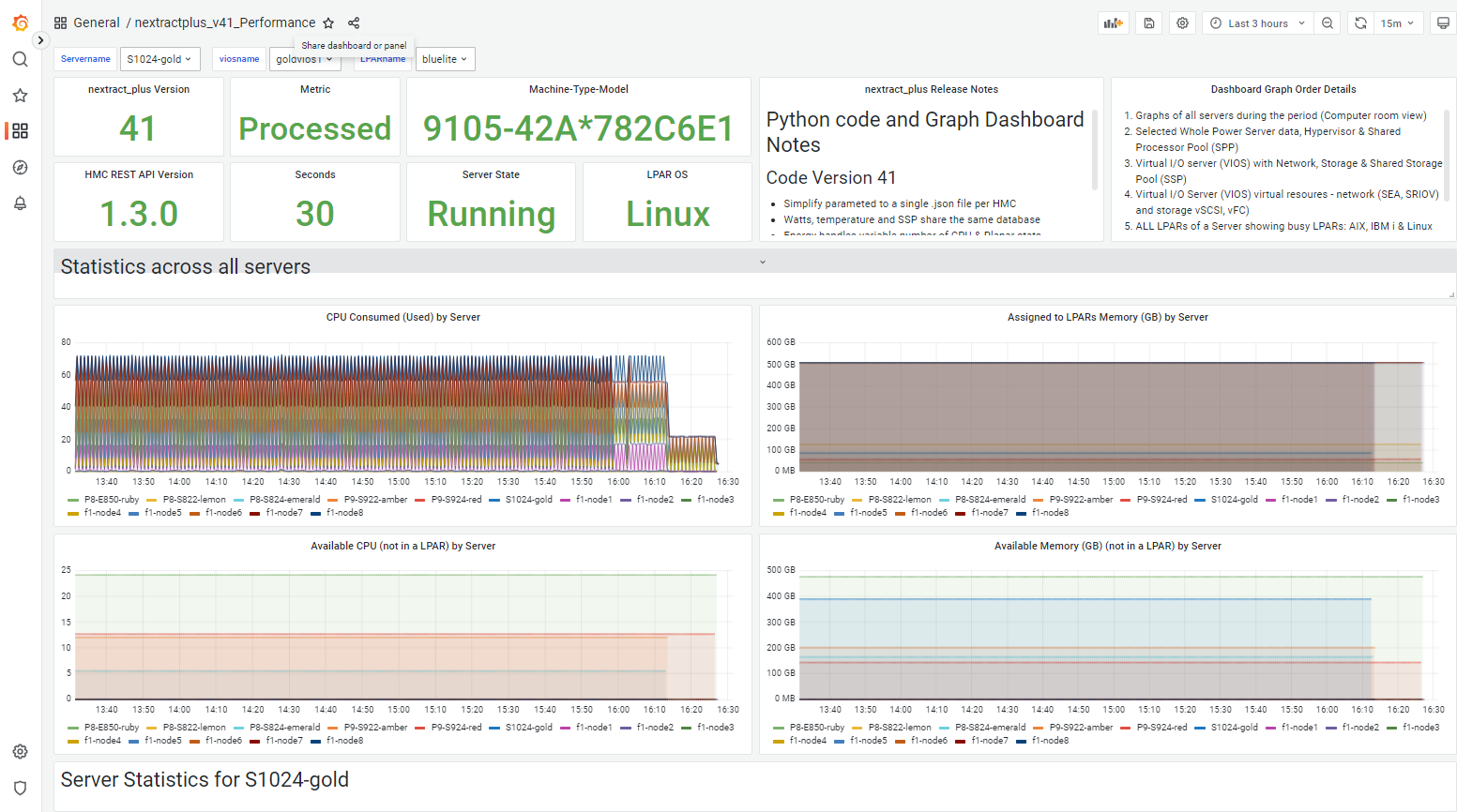The image size is (1457, 812).
Task: Toggle f1-node8 series in Available CPU legend
Action: 344,741
